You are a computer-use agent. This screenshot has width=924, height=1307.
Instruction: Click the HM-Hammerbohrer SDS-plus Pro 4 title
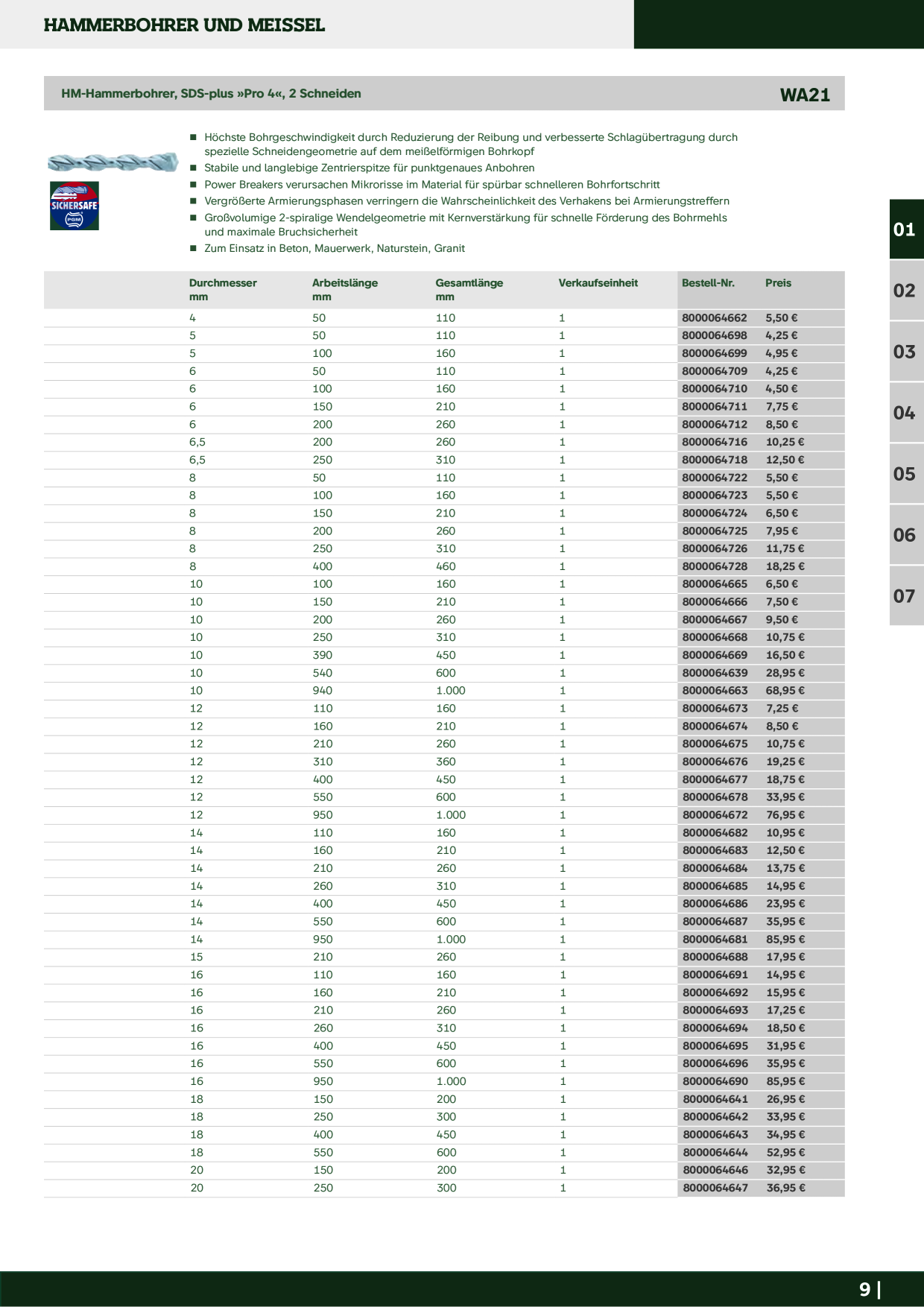pos(211,94)
